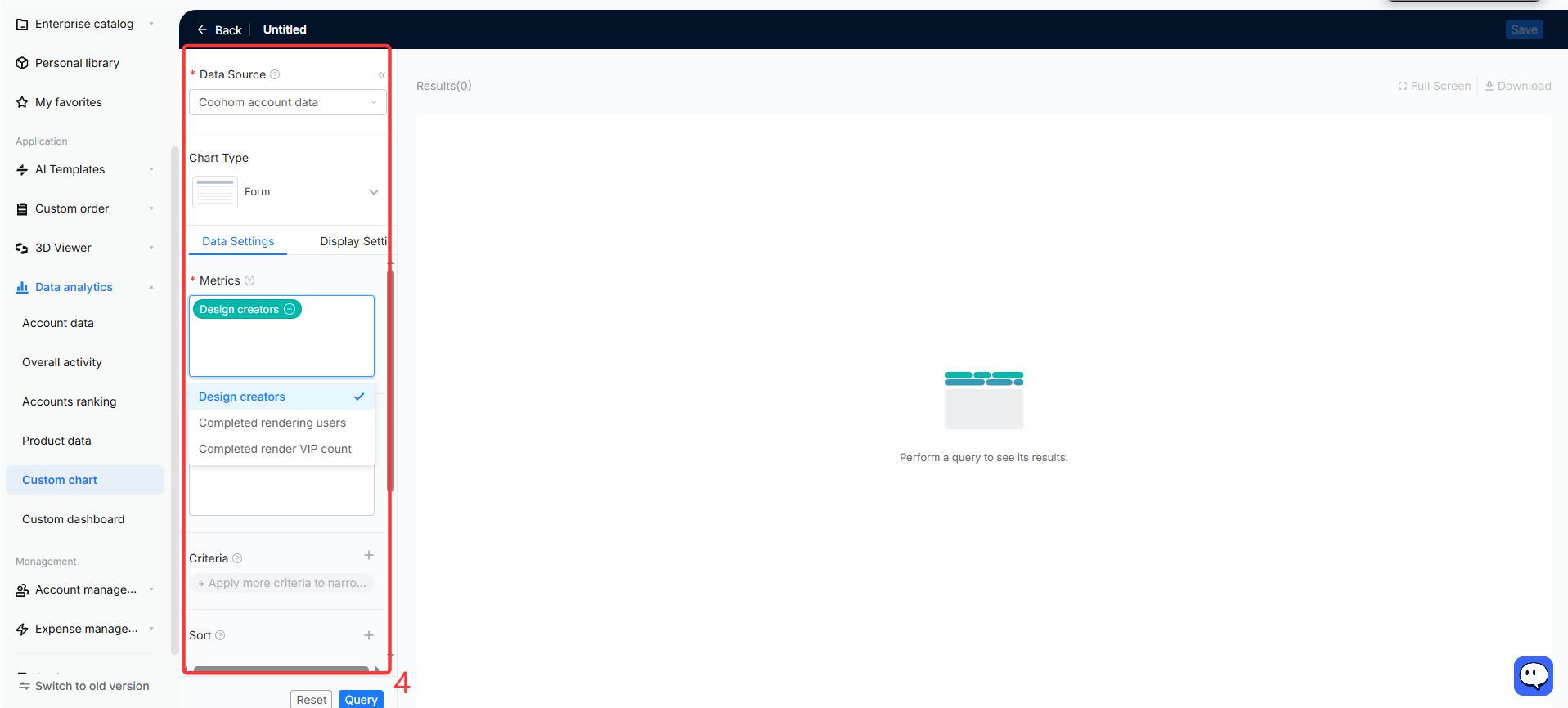Select the Completed render VIP count option
This screenshot has height=708, width=1568.
point(275,449)
